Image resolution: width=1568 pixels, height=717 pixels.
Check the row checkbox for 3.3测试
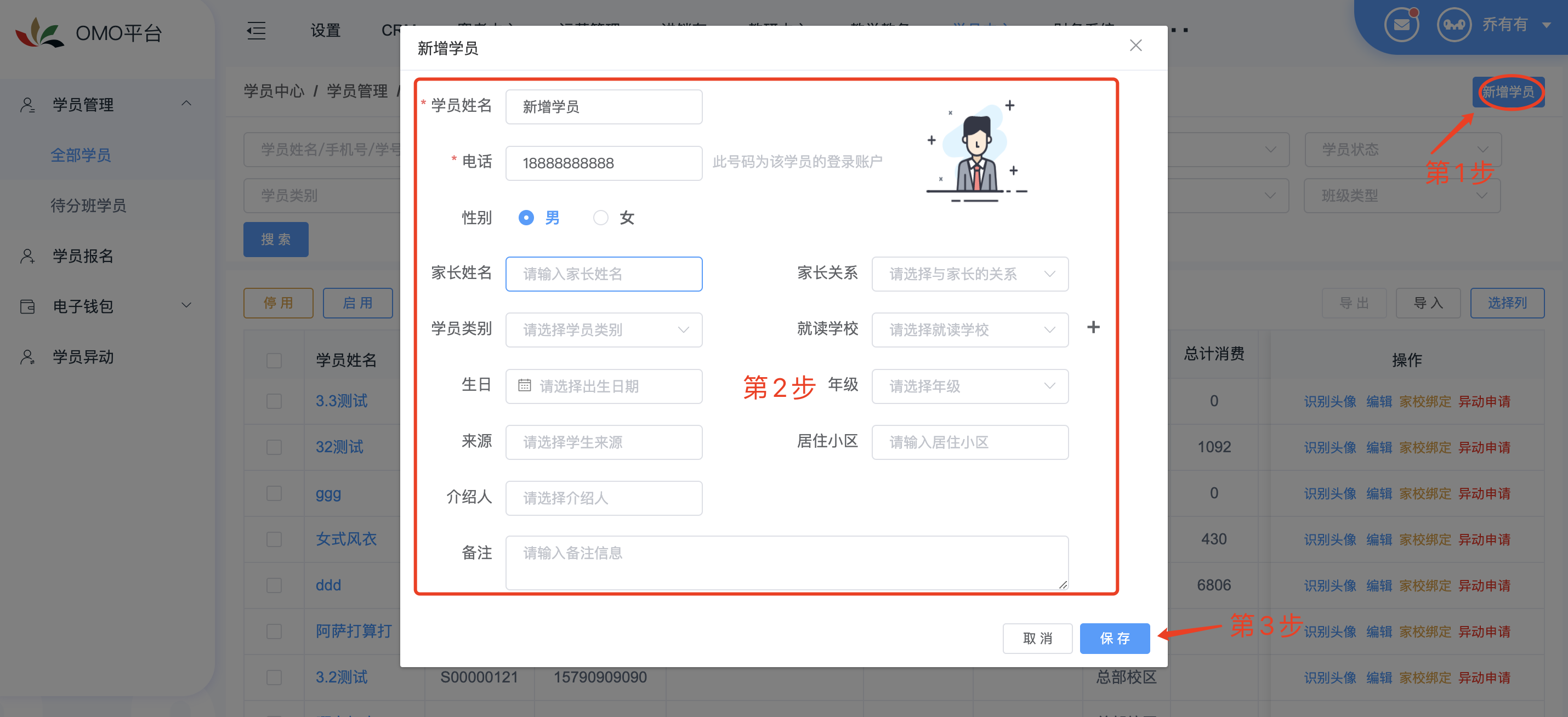pyautogui.click(x=274, y=401)
